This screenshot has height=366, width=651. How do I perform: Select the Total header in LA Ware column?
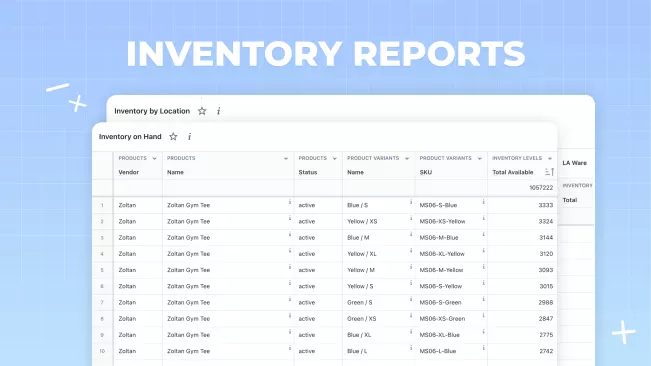point(570,200)
